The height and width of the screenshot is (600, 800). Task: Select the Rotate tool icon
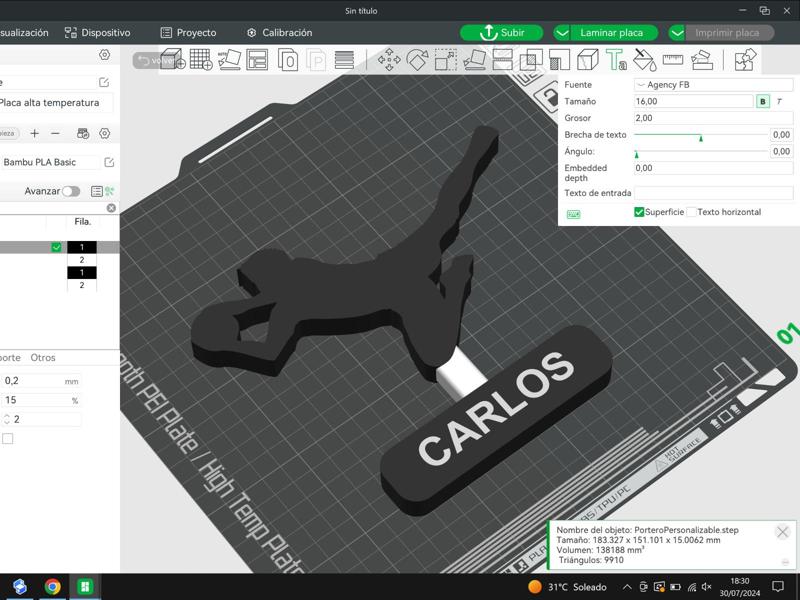[415, 58]
